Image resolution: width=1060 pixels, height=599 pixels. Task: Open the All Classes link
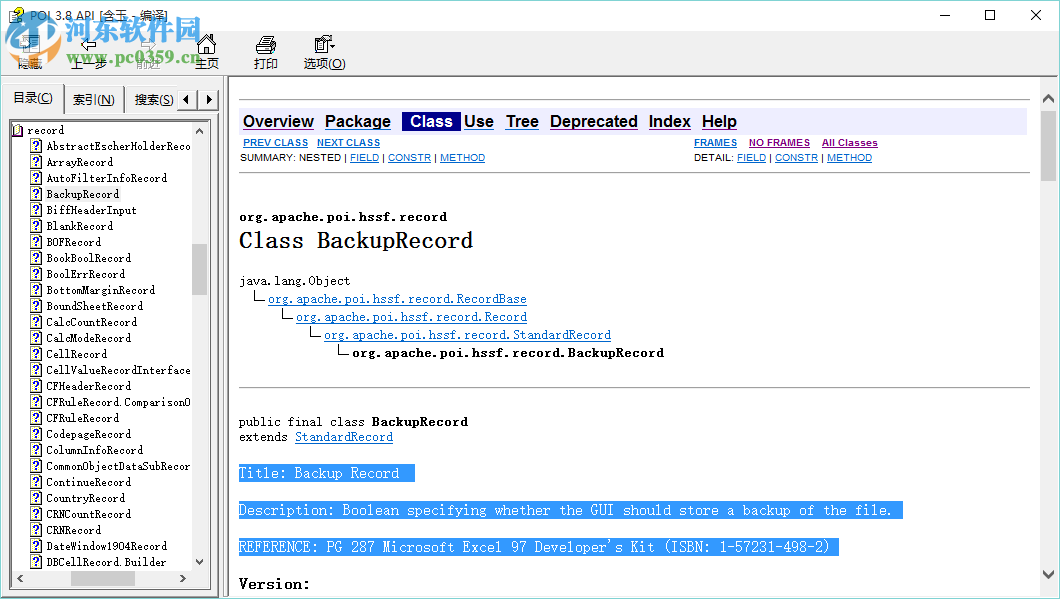[x=850, y=143]
